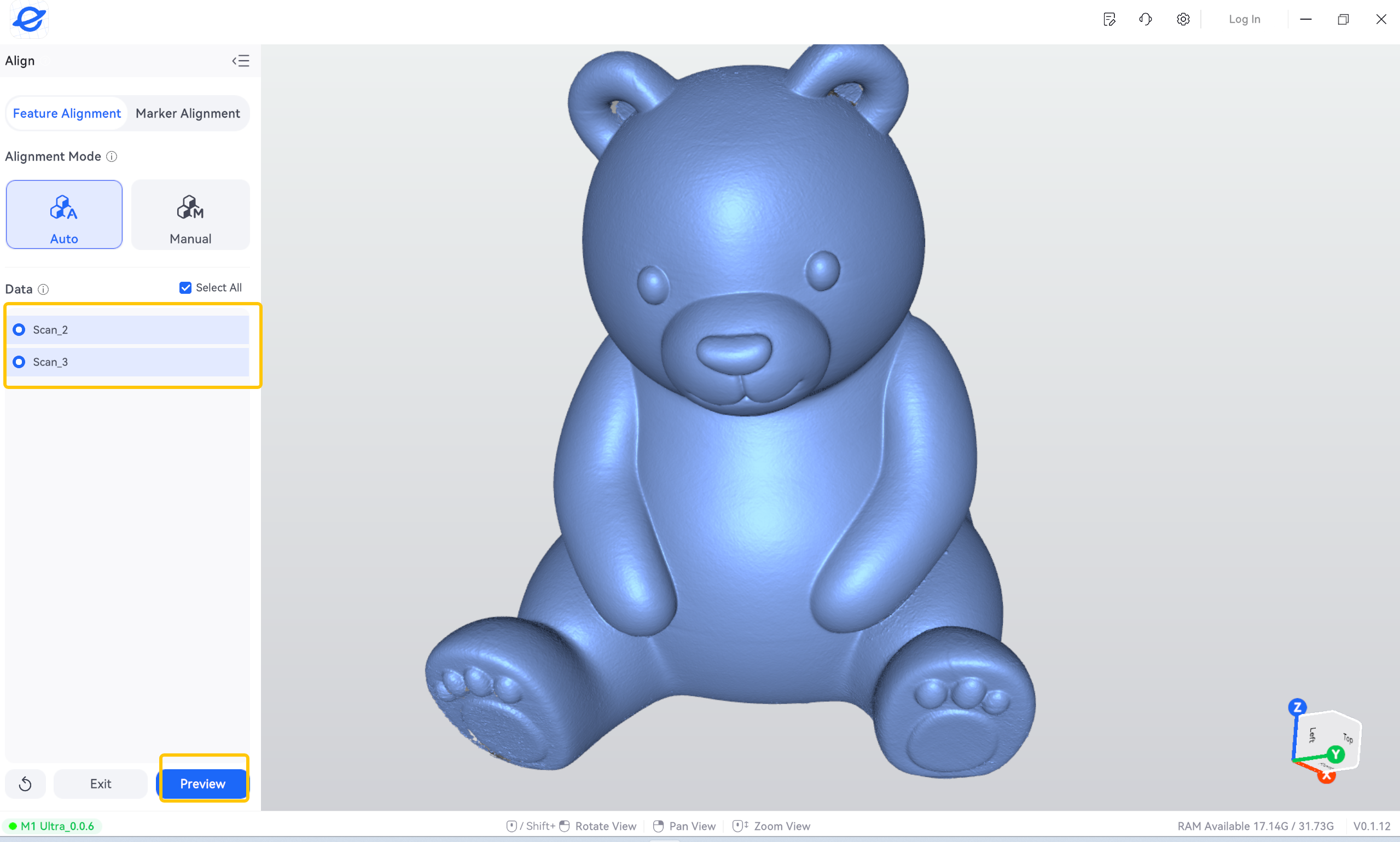Click the reset arrow icon beside Exit

(x=26, y=783)
